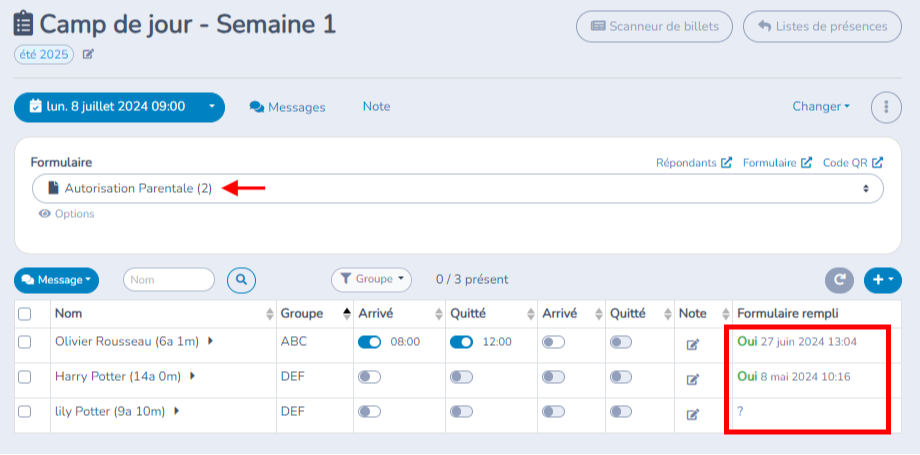Open the Scanneur de billets button

click(654, 26)
